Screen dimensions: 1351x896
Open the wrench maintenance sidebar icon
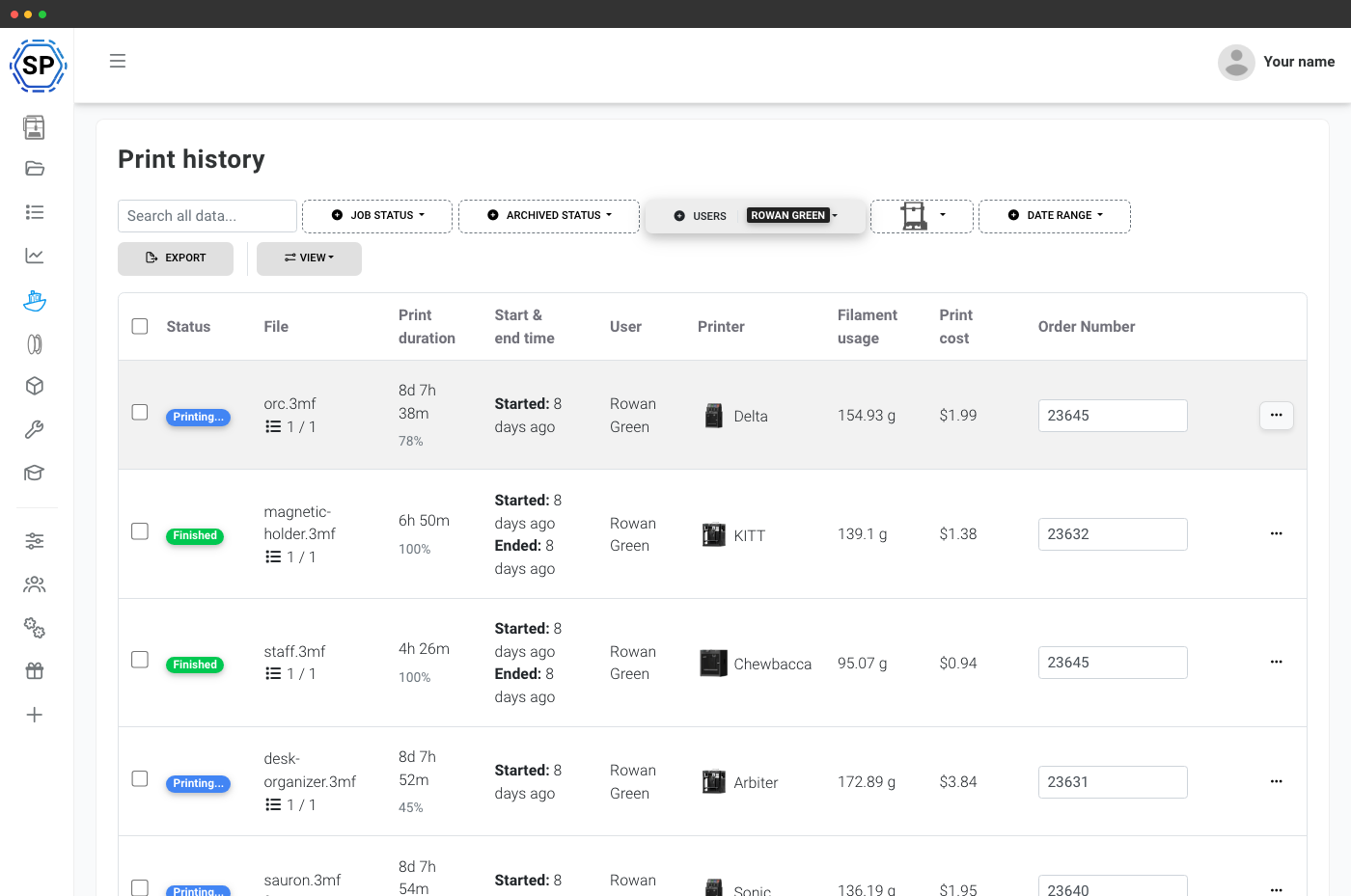[35, 429]
